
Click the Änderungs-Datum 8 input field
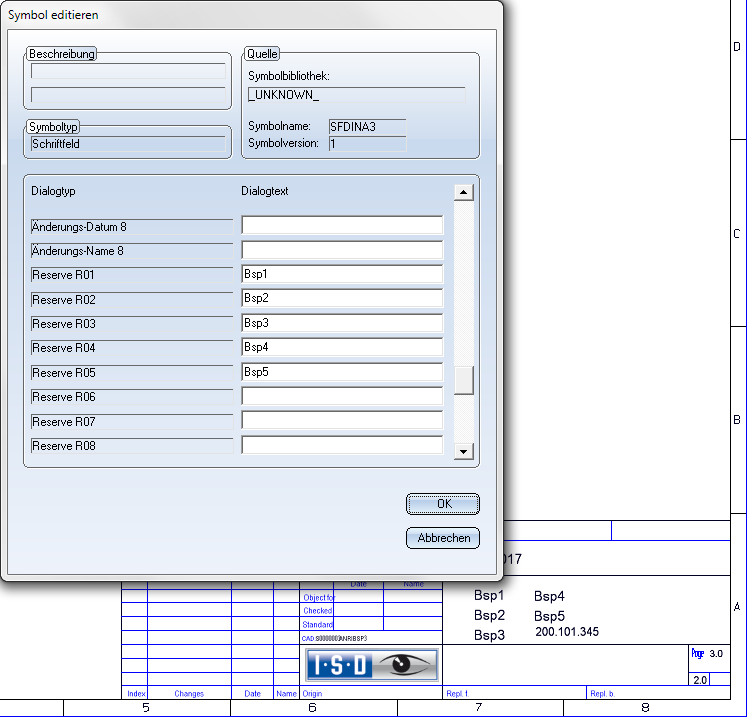coord(342,225)
